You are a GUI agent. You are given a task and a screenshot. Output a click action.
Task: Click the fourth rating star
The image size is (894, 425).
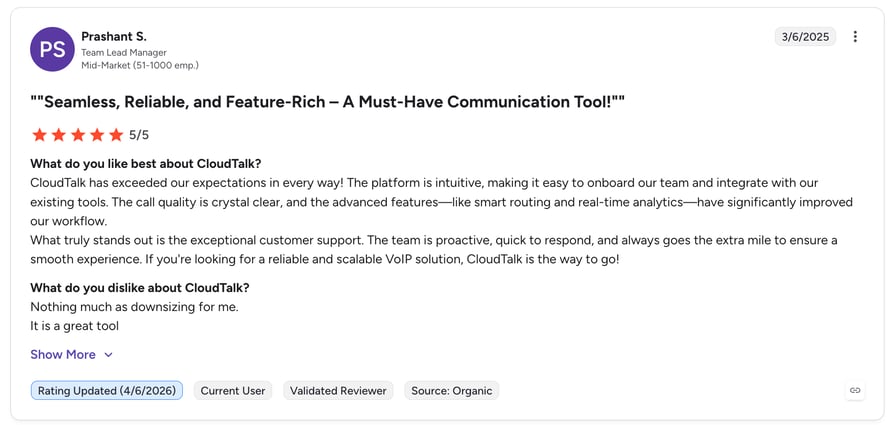[97, 135]
